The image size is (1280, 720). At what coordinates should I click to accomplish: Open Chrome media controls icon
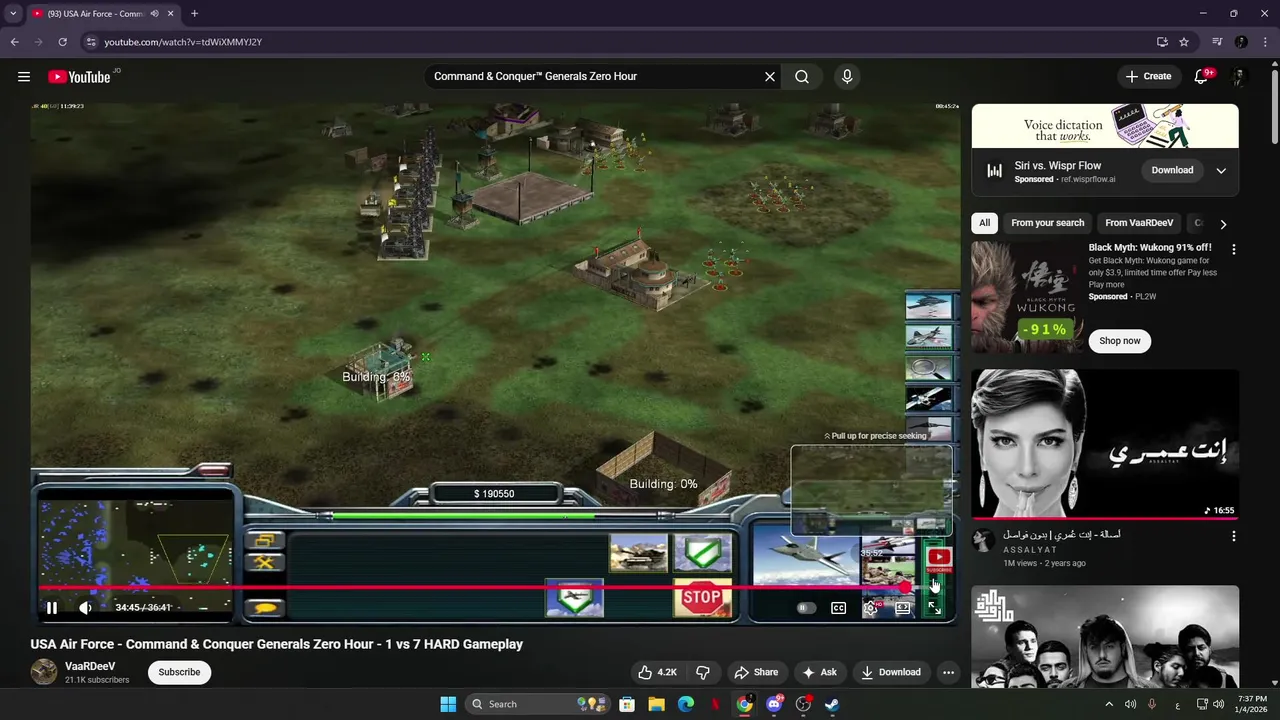point(1217,42)
